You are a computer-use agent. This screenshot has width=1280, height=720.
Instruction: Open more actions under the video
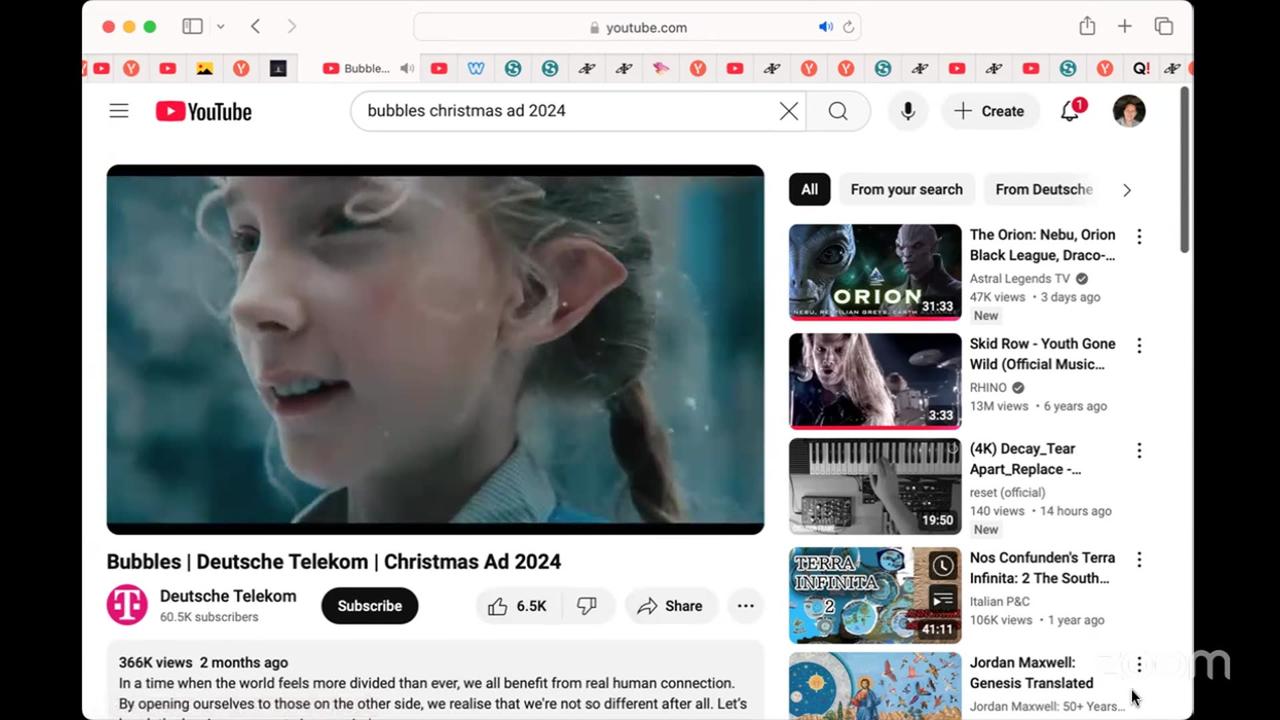tap(746, 606)
